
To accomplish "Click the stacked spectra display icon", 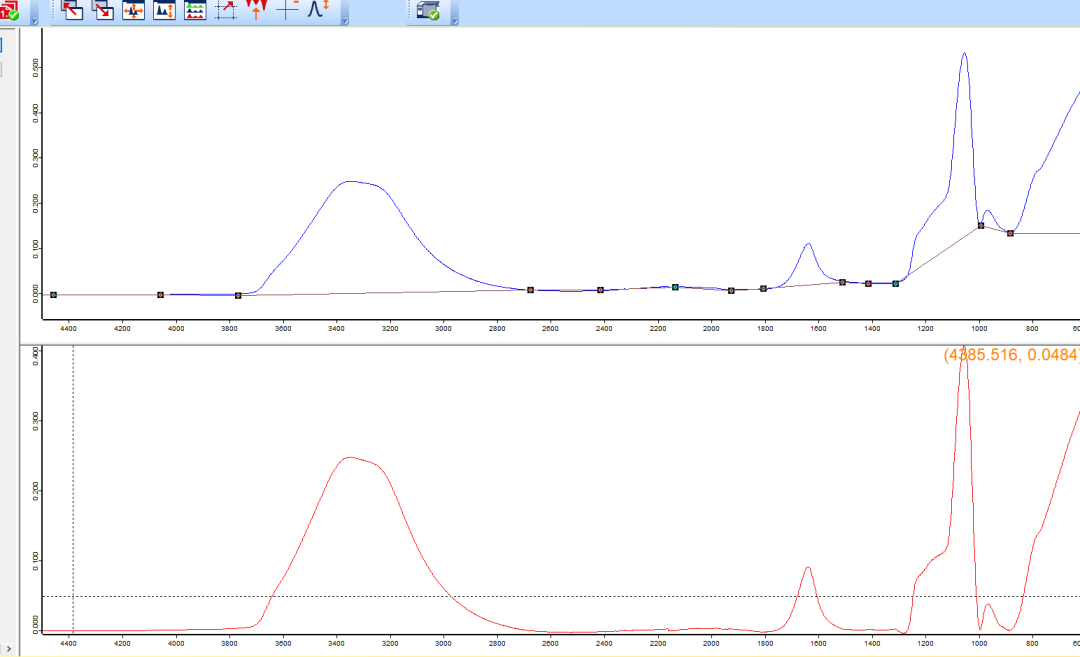I will coord(196,10).
